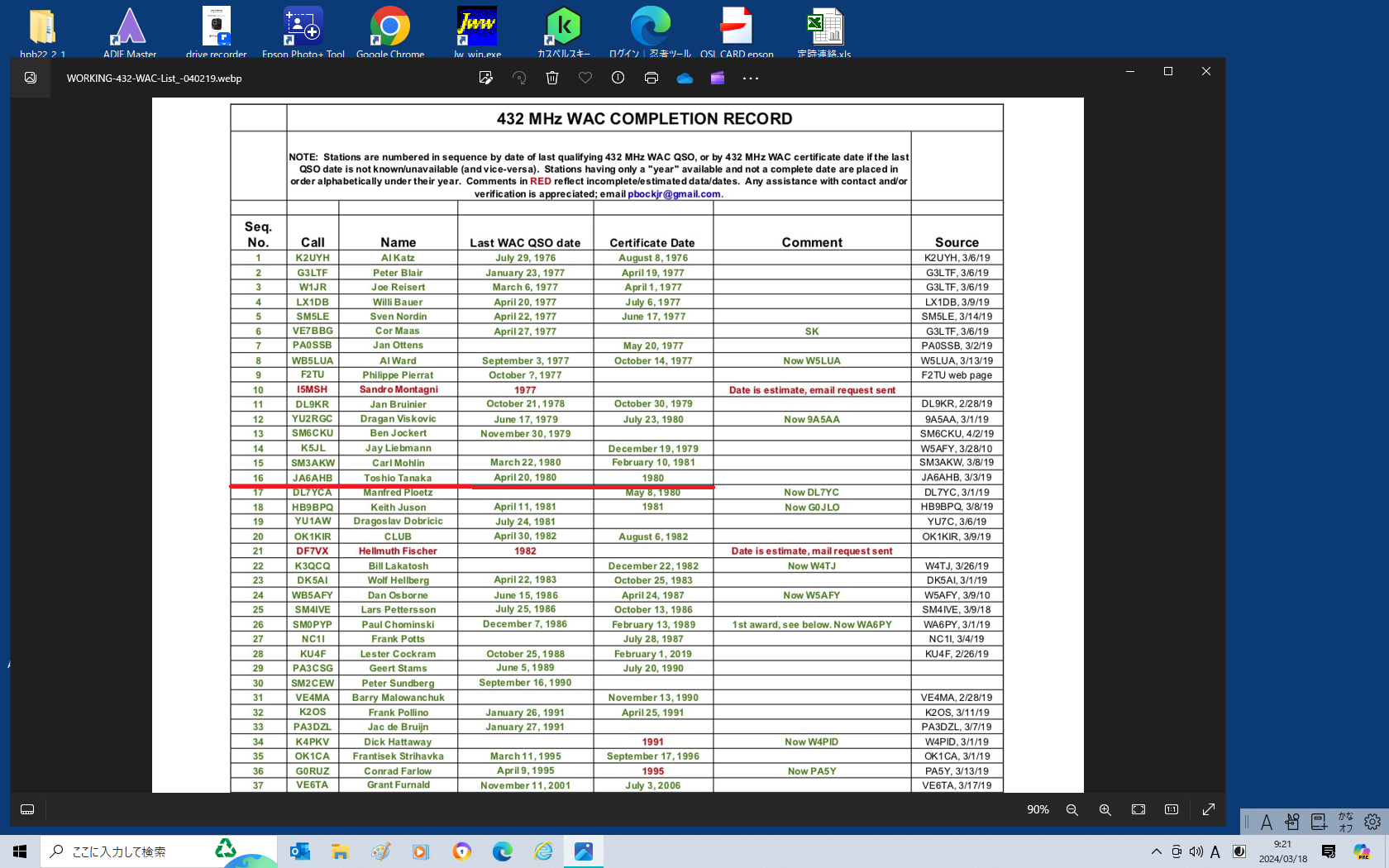
Task: Delete the image with the trash icon
Action: pyautogui.click(x=552, y=78)
